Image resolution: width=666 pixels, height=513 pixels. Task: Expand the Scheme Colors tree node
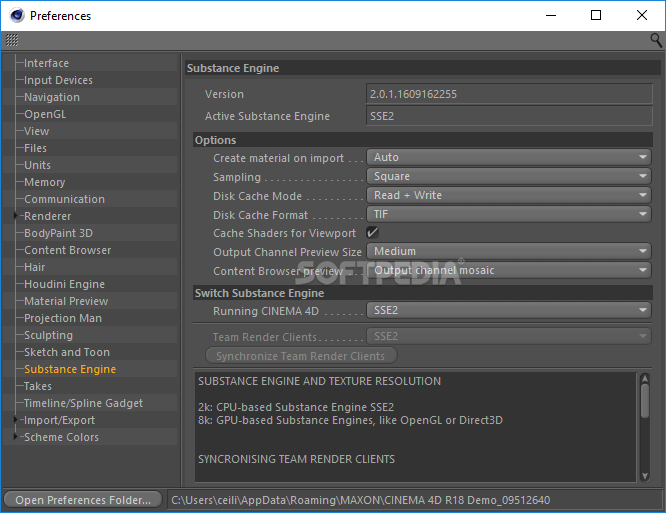(16, 437)
